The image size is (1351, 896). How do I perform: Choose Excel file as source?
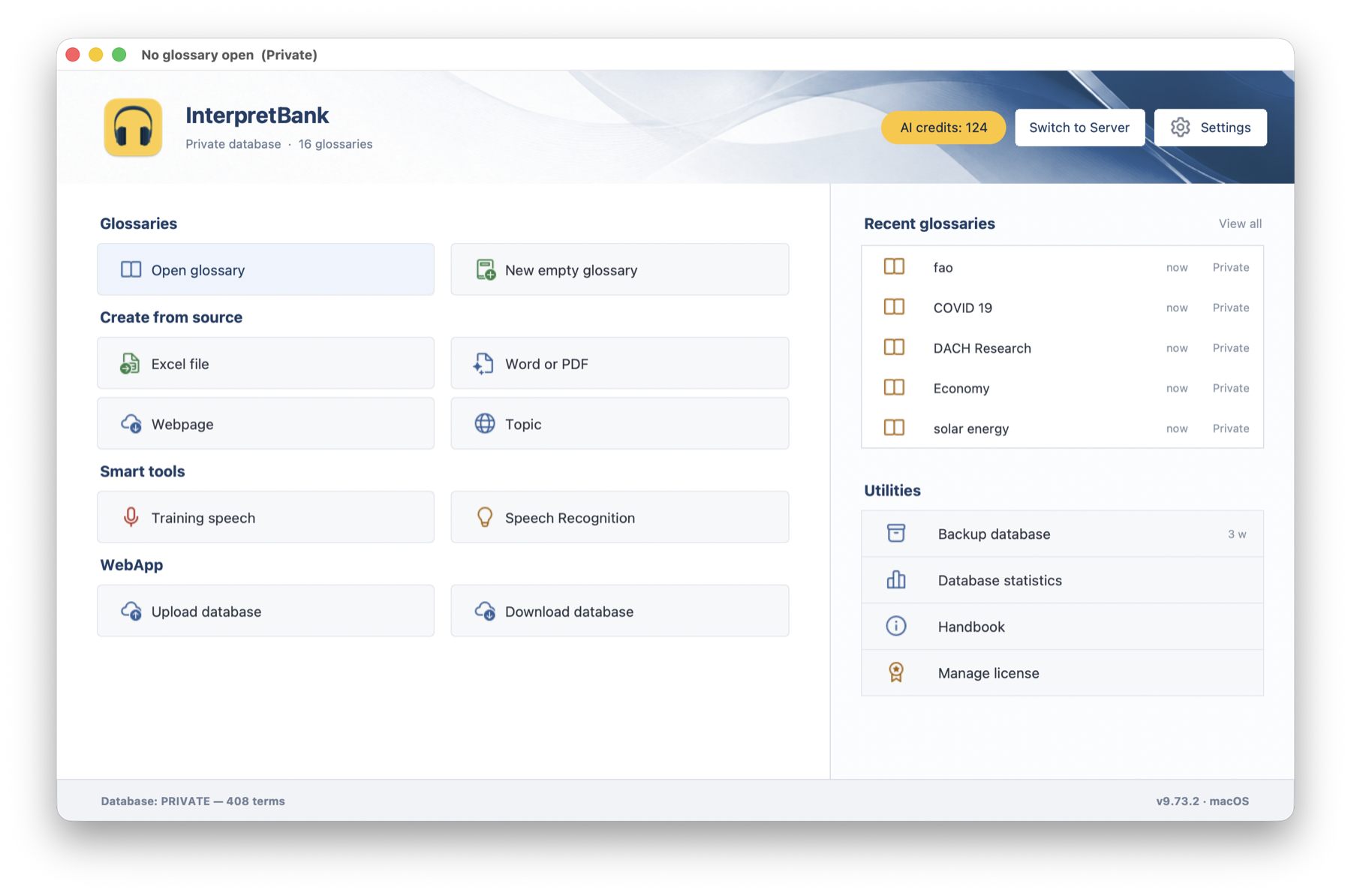pos(266,363)
